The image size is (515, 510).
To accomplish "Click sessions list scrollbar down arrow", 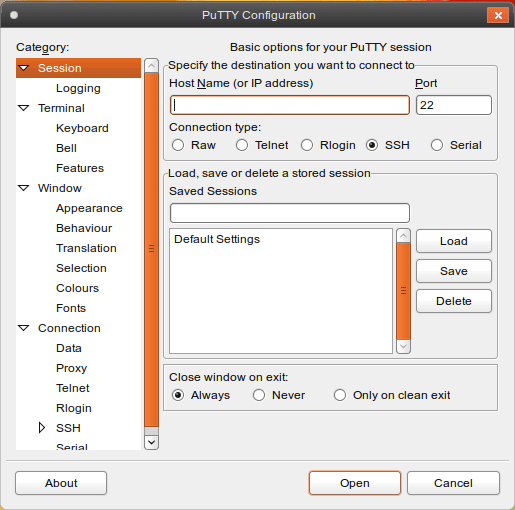I will [x=403, y=346].
